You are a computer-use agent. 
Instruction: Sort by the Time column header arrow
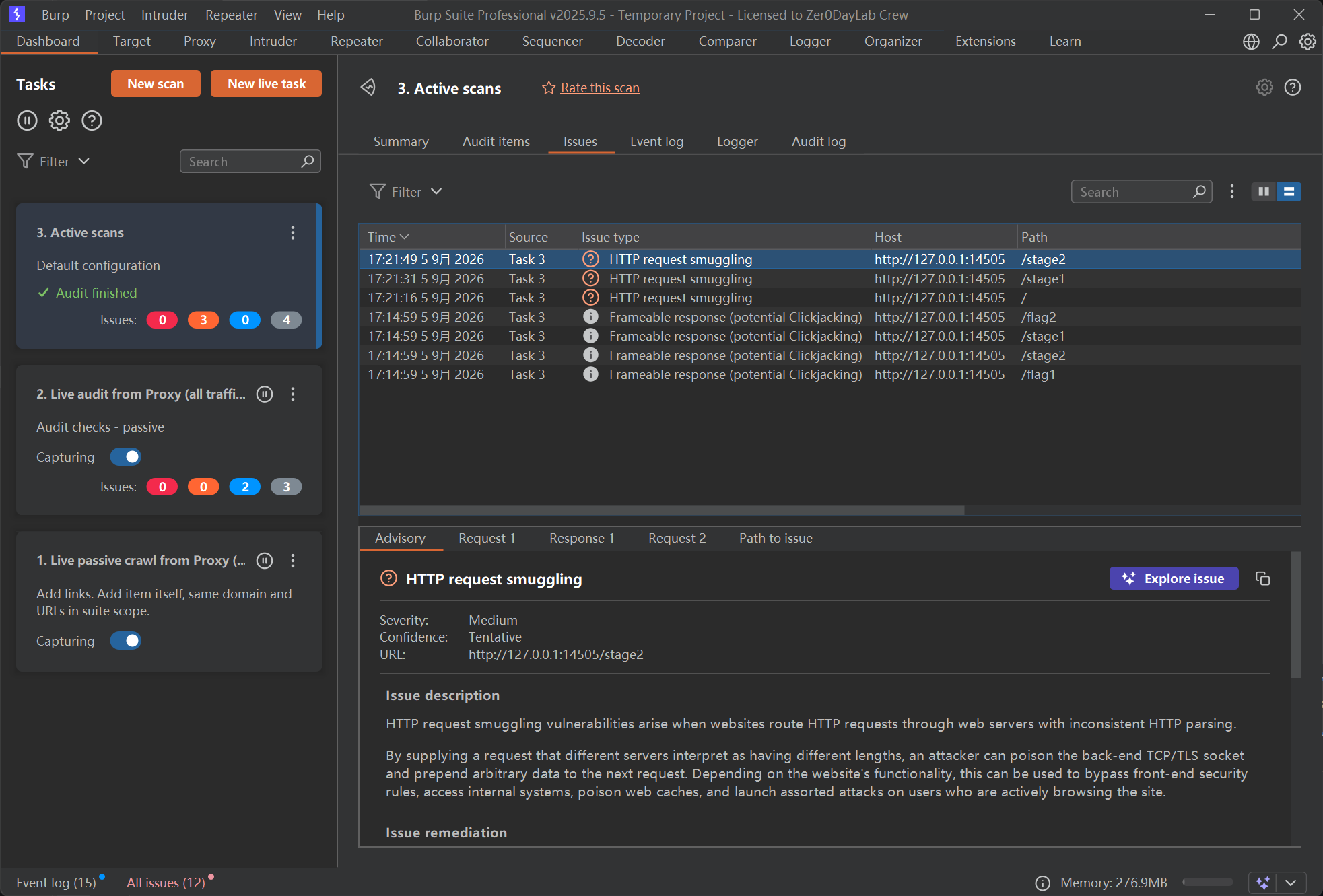point(405,237)
